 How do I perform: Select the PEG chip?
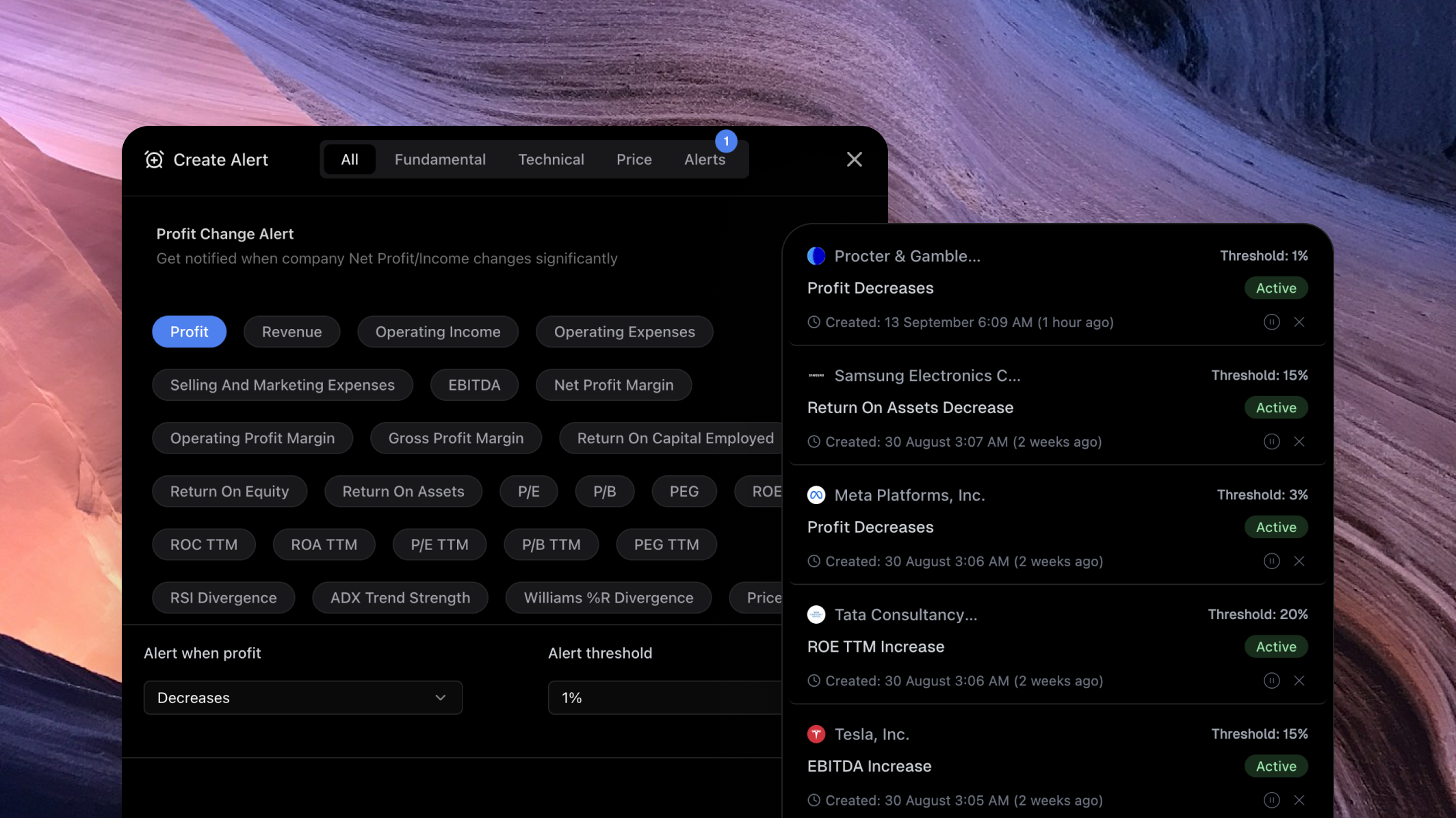(684, 492)
